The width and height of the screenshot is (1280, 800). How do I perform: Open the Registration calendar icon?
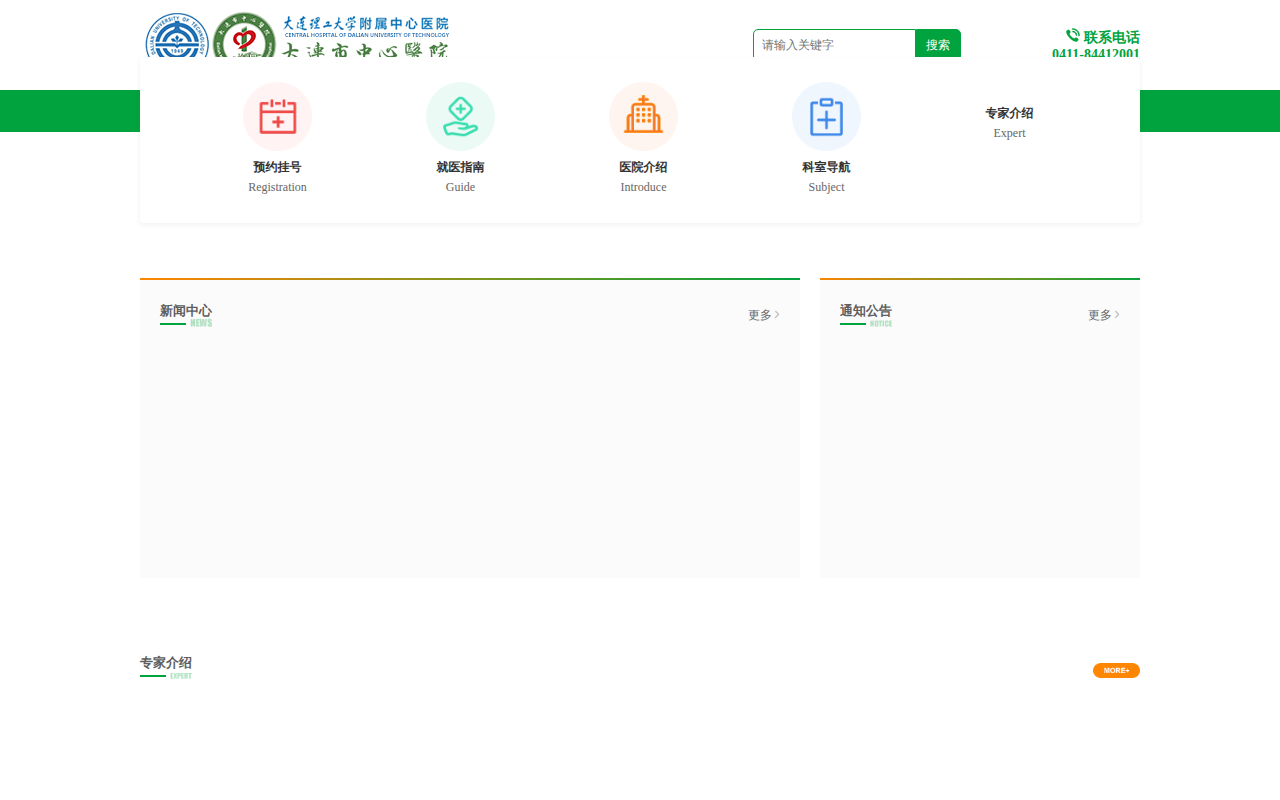pos(277,116)
